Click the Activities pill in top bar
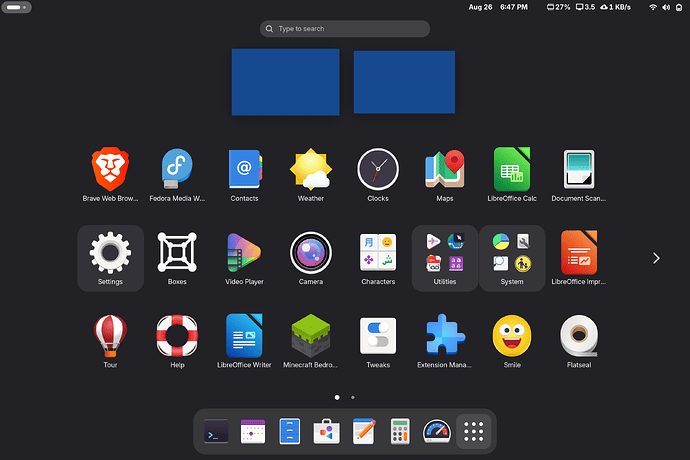690x460 pixels. (16, 7)
